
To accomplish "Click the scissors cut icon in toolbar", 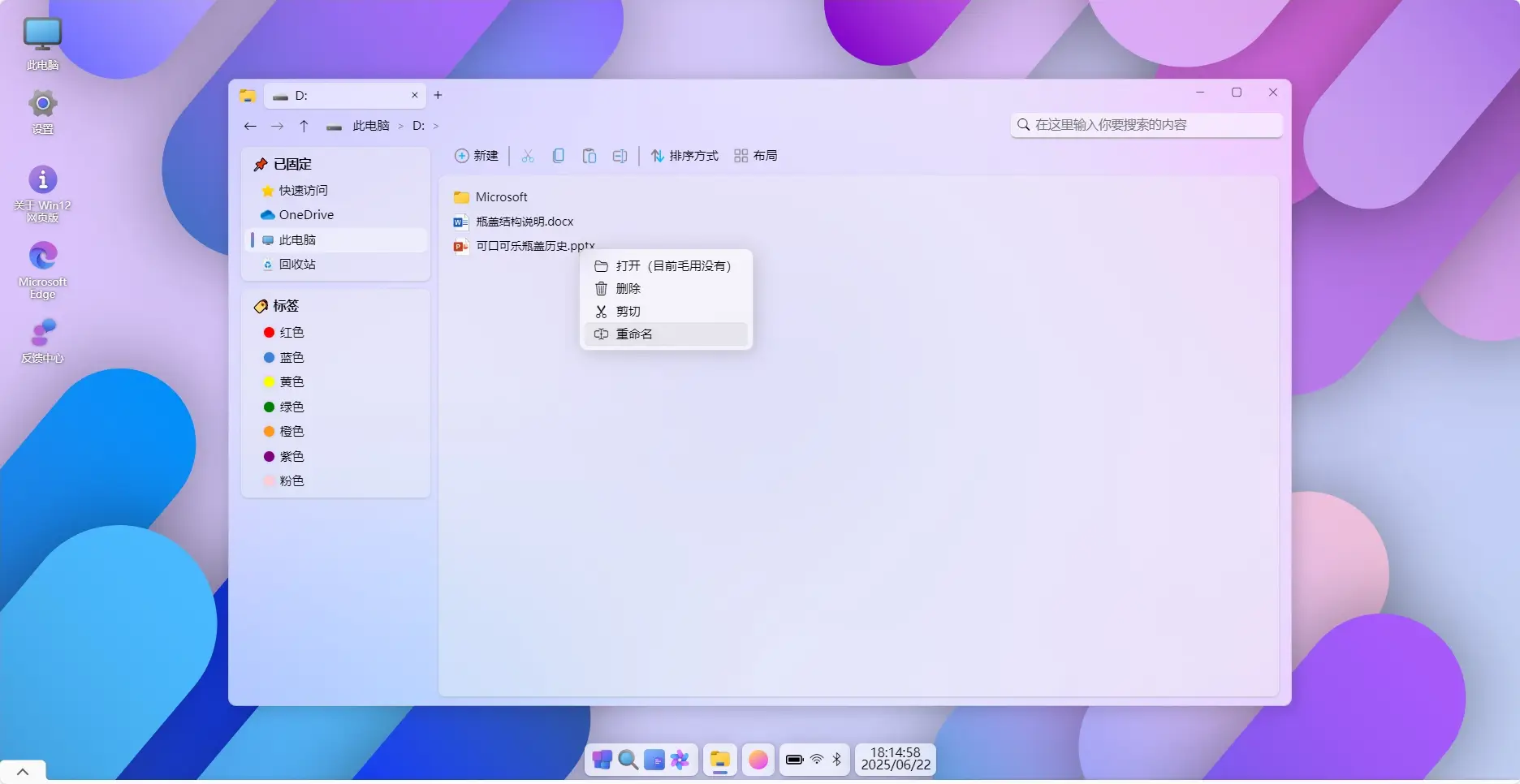I will (x=528, y=156).
